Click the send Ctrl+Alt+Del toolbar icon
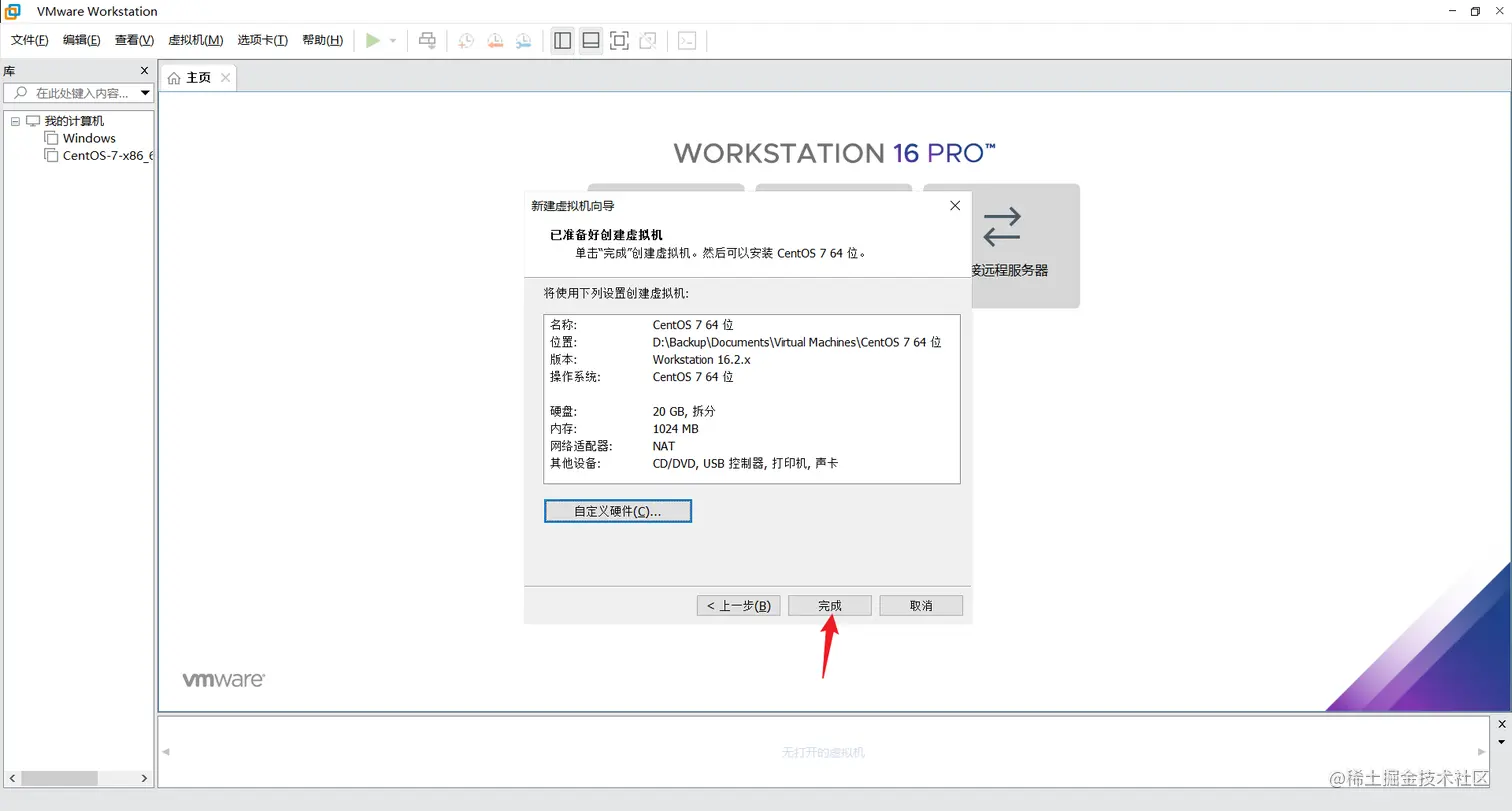The image size is (1512, 811). (x=427, y=40)
